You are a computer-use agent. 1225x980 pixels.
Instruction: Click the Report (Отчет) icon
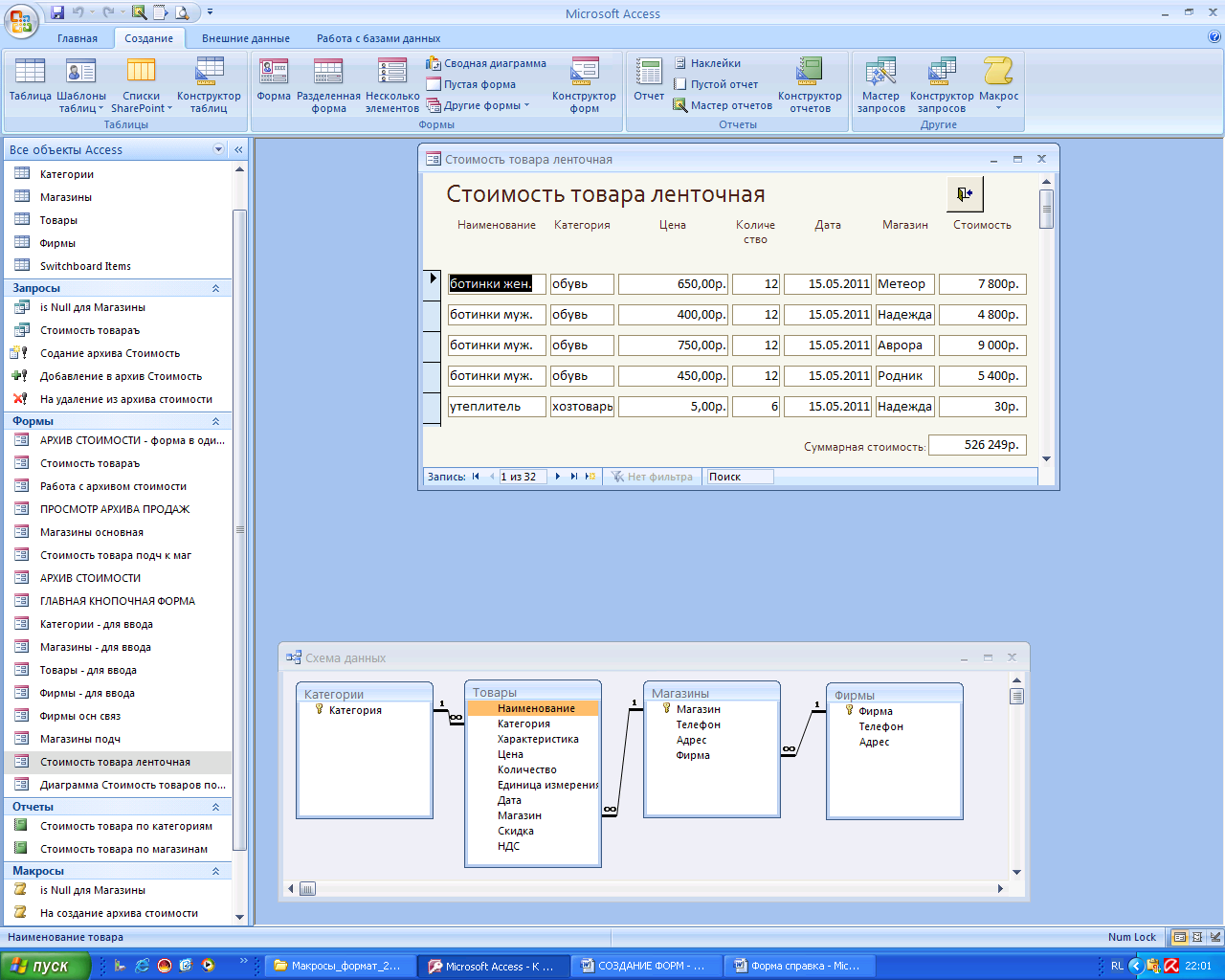649,80
